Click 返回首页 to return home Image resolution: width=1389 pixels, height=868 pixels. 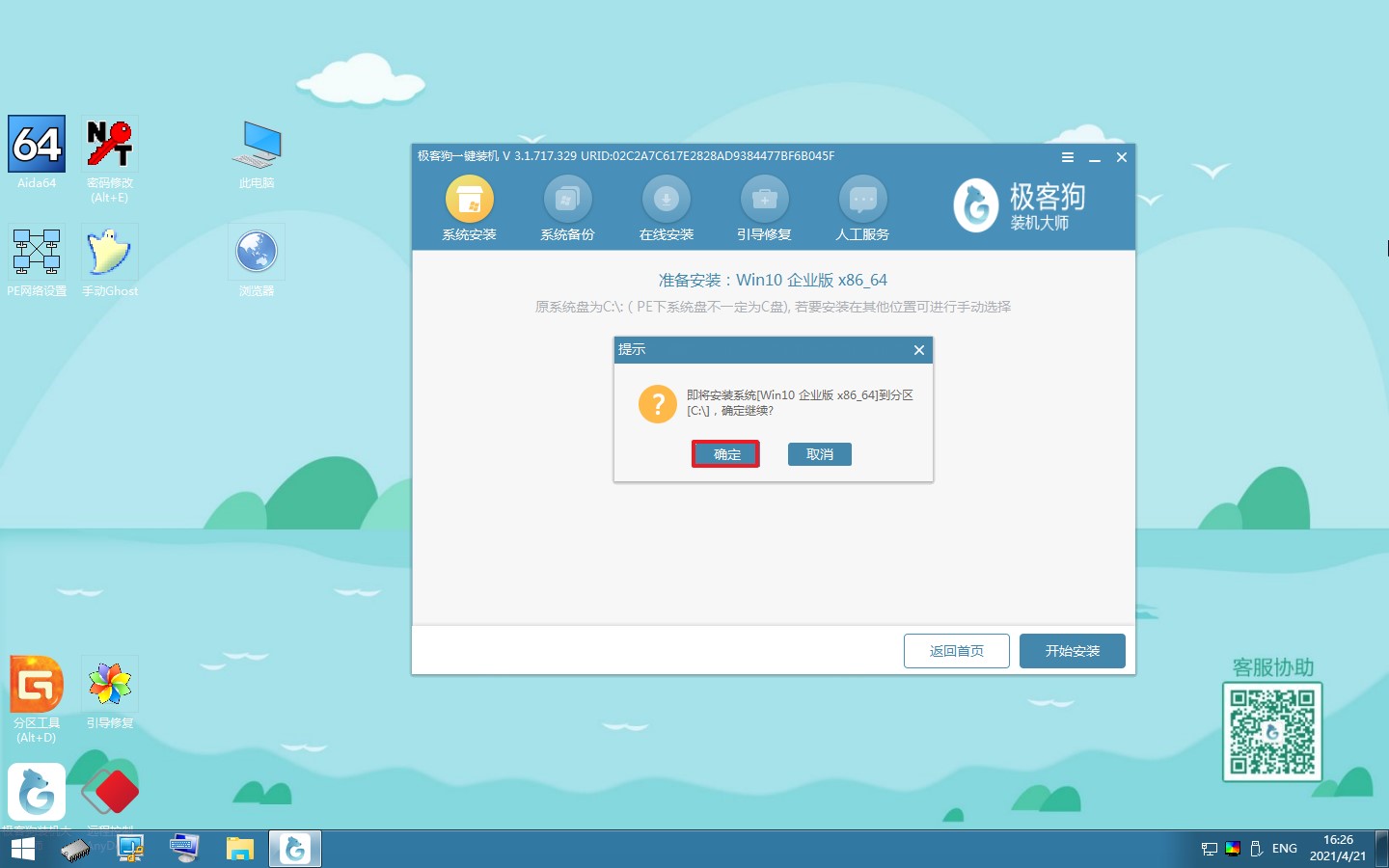(x=956, y=651)
